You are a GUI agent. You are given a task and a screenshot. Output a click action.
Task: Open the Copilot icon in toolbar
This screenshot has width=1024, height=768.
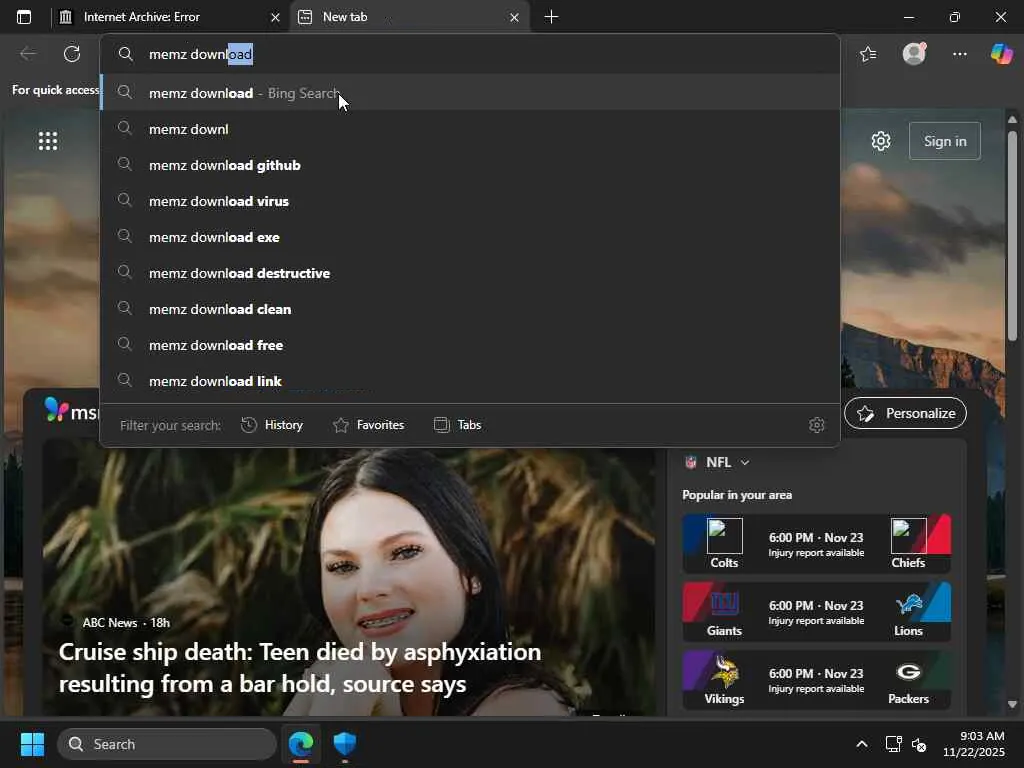click(1001, 54)
